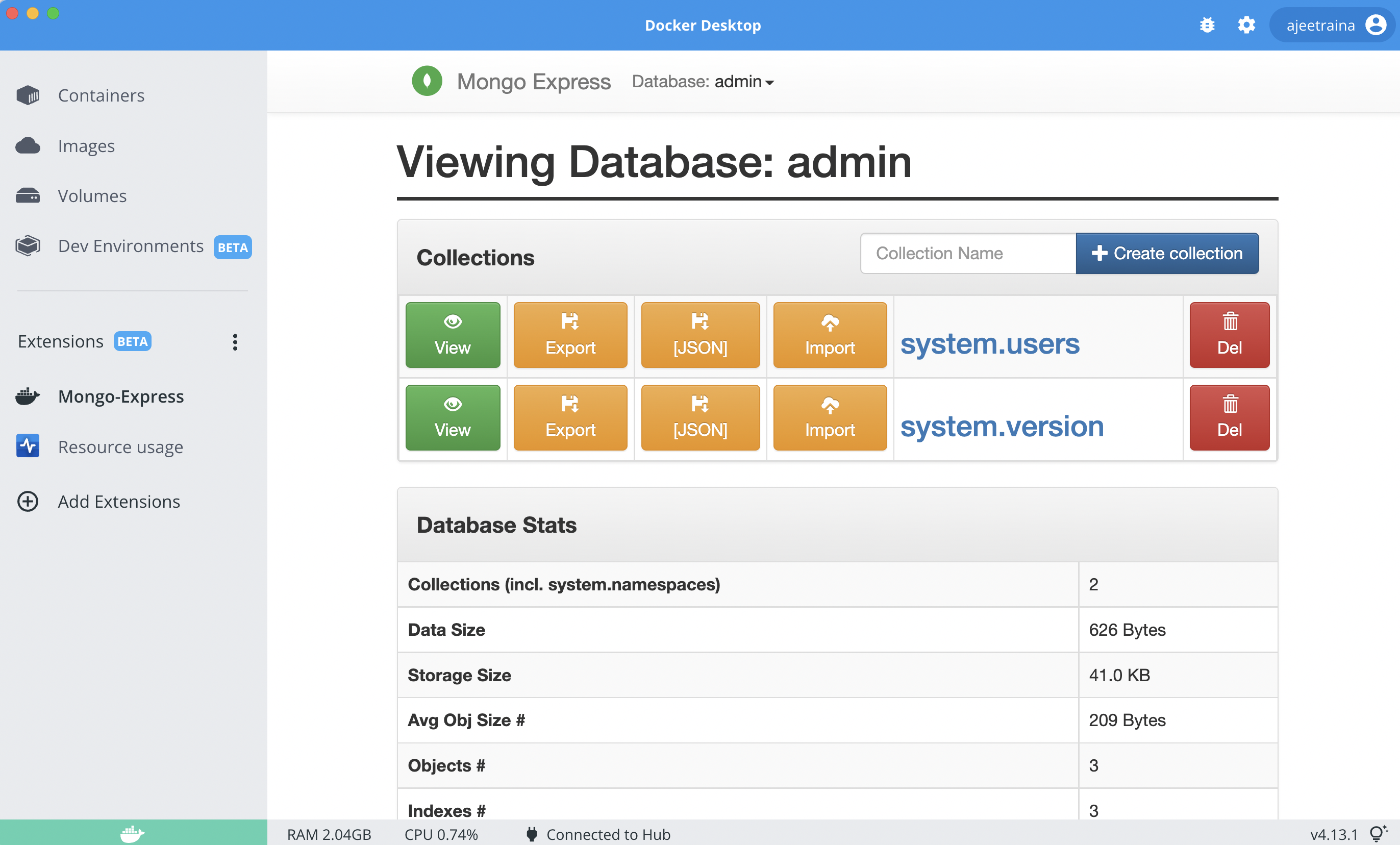
Task: Select the Mongo-Express extension
Action: 120,396
